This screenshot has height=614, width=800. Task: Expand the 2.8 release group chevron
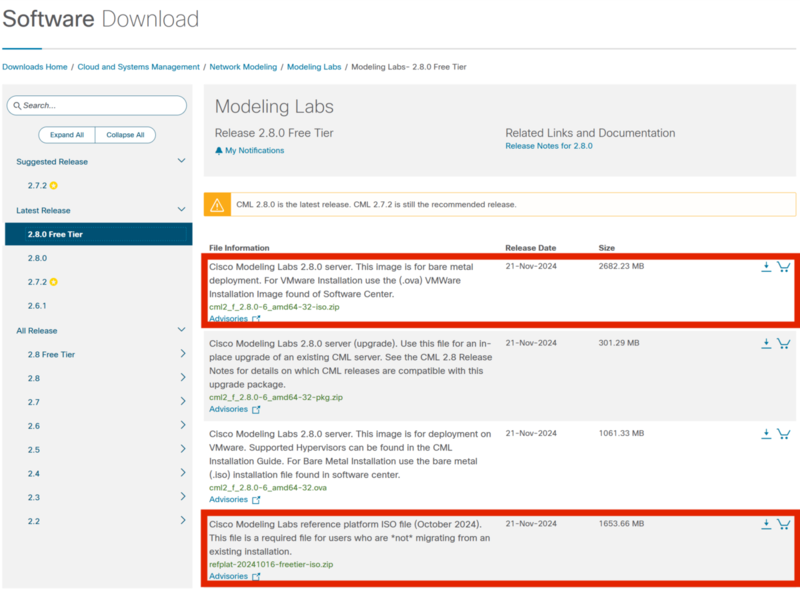[183, 377]
